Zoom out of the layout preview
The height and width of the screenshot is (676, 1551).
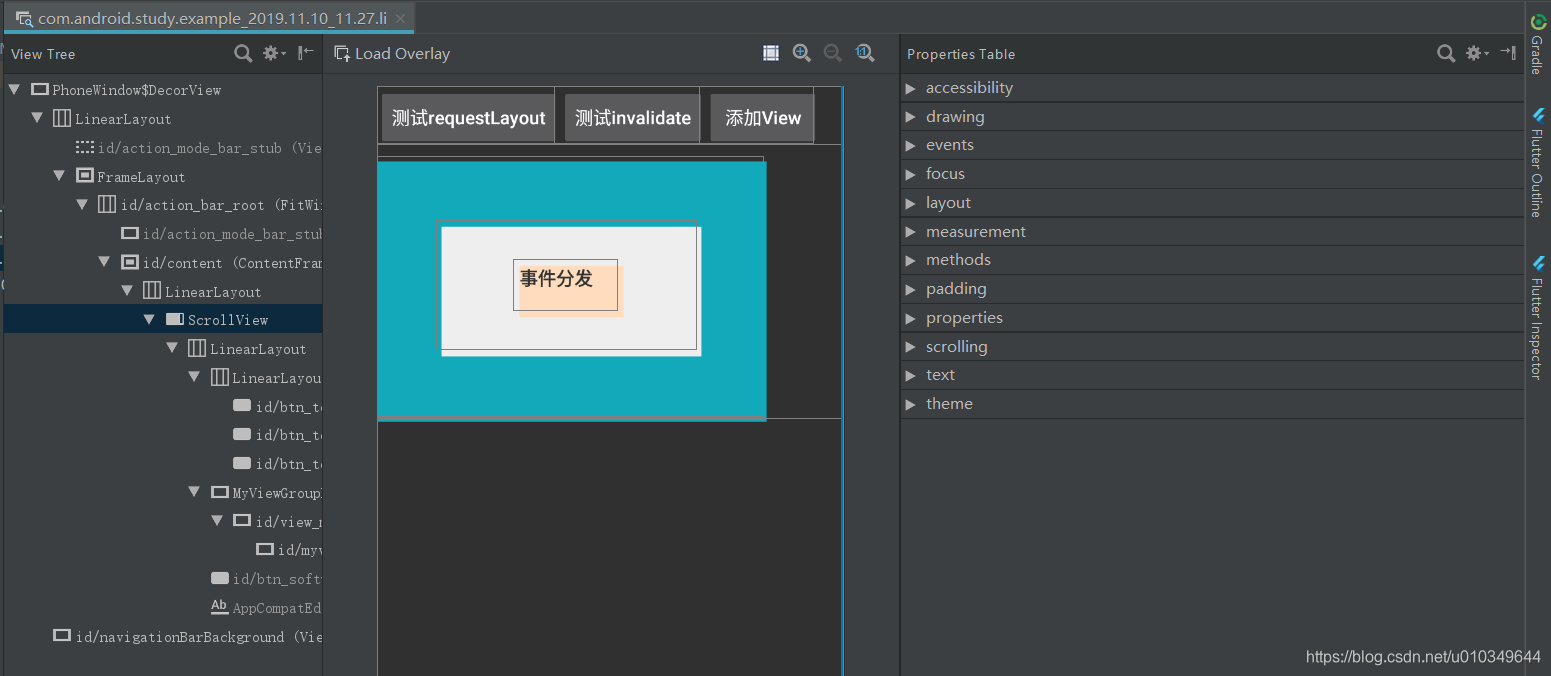tap(833, 53)
